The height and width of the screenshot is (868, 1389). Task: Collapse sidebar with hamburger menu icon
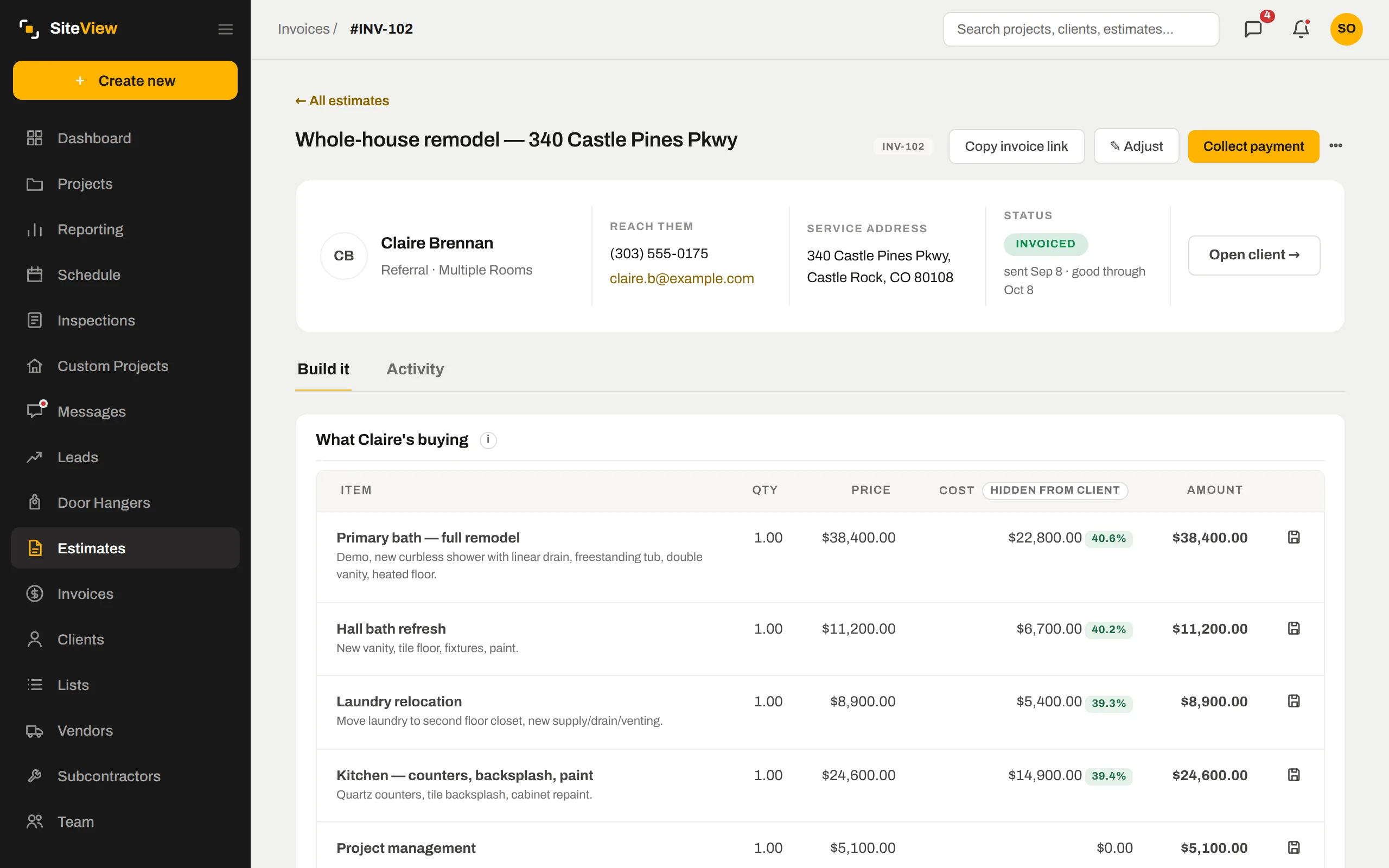226,29
